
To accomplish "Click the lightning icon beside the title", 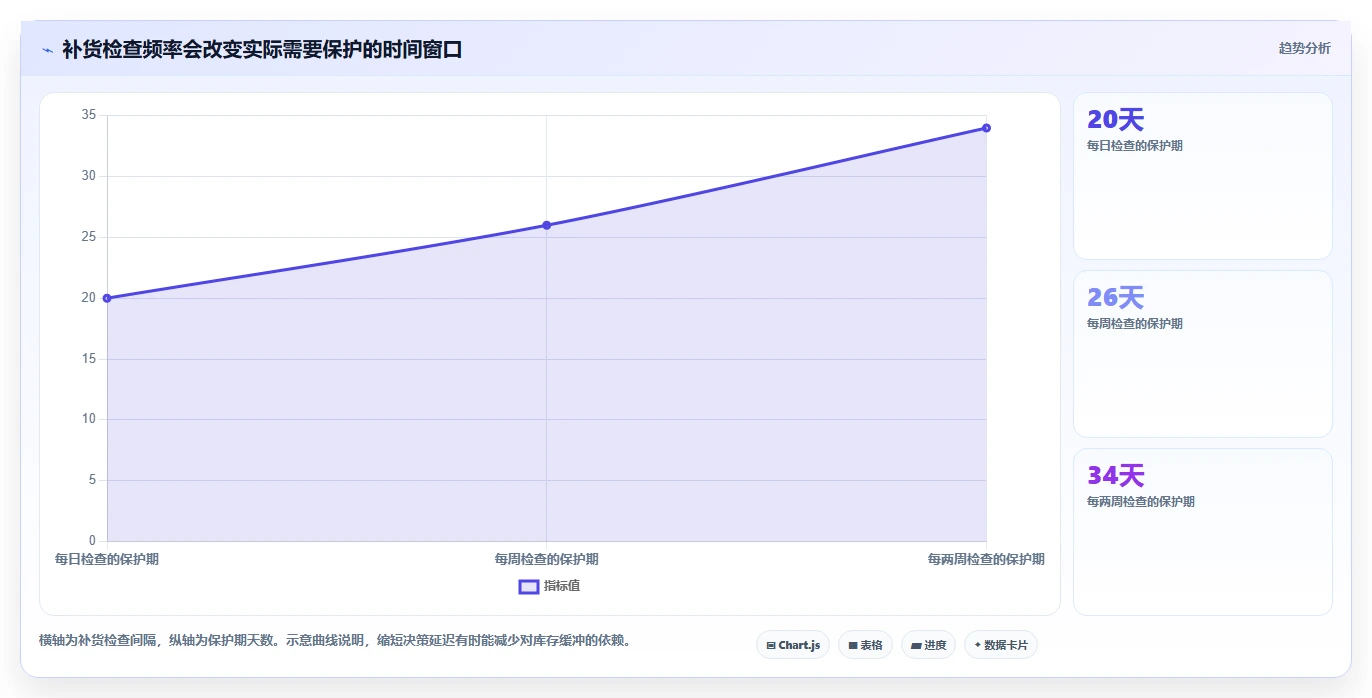I will 47,50.
